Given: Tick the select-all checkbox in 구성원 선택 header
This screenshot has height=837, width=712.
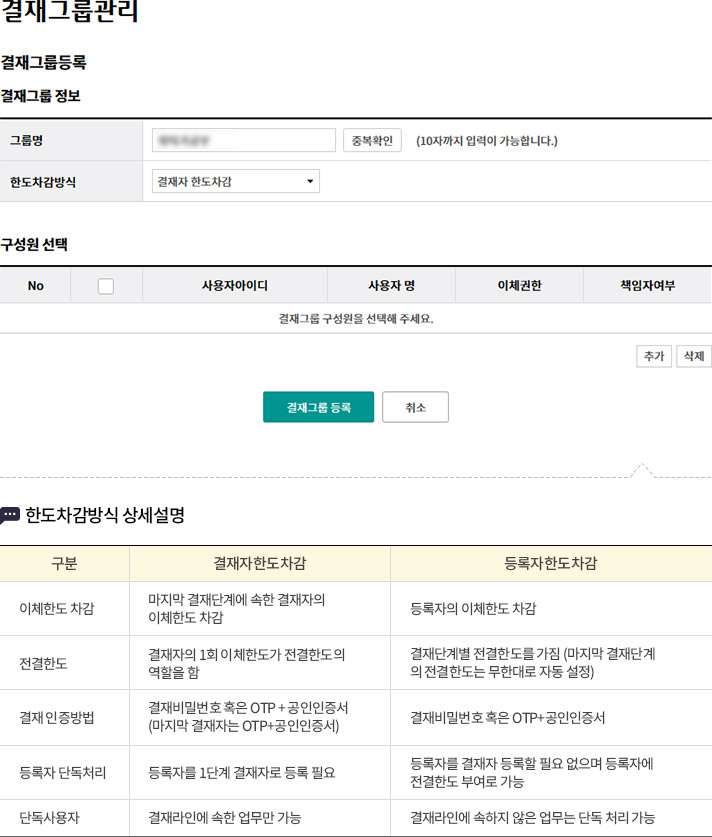Looking at the screenshot, I should (x=106, y=286).
